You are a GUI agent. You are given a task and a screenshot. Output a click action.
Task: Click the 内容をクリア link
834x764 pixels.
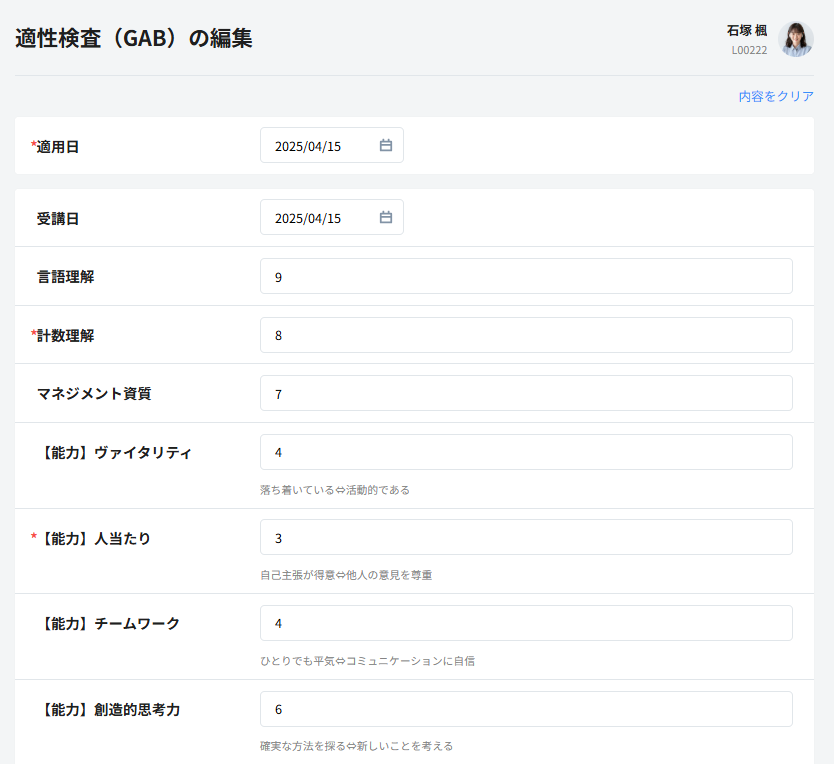(x=776, y=97)
